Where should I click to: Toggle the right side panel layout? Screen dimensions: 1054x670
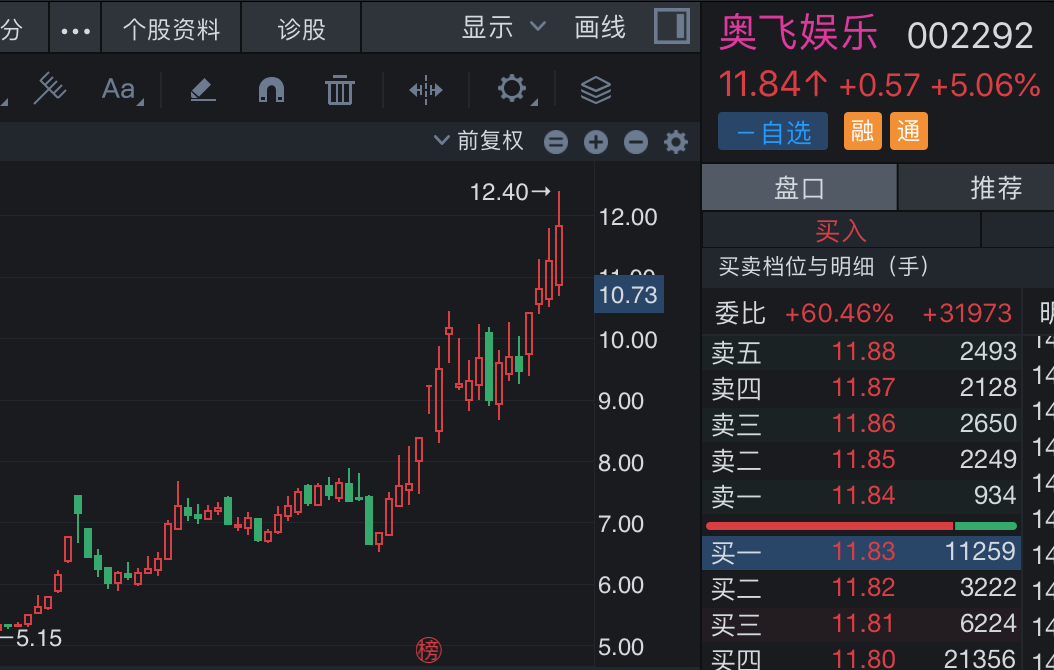coord(671,27)
